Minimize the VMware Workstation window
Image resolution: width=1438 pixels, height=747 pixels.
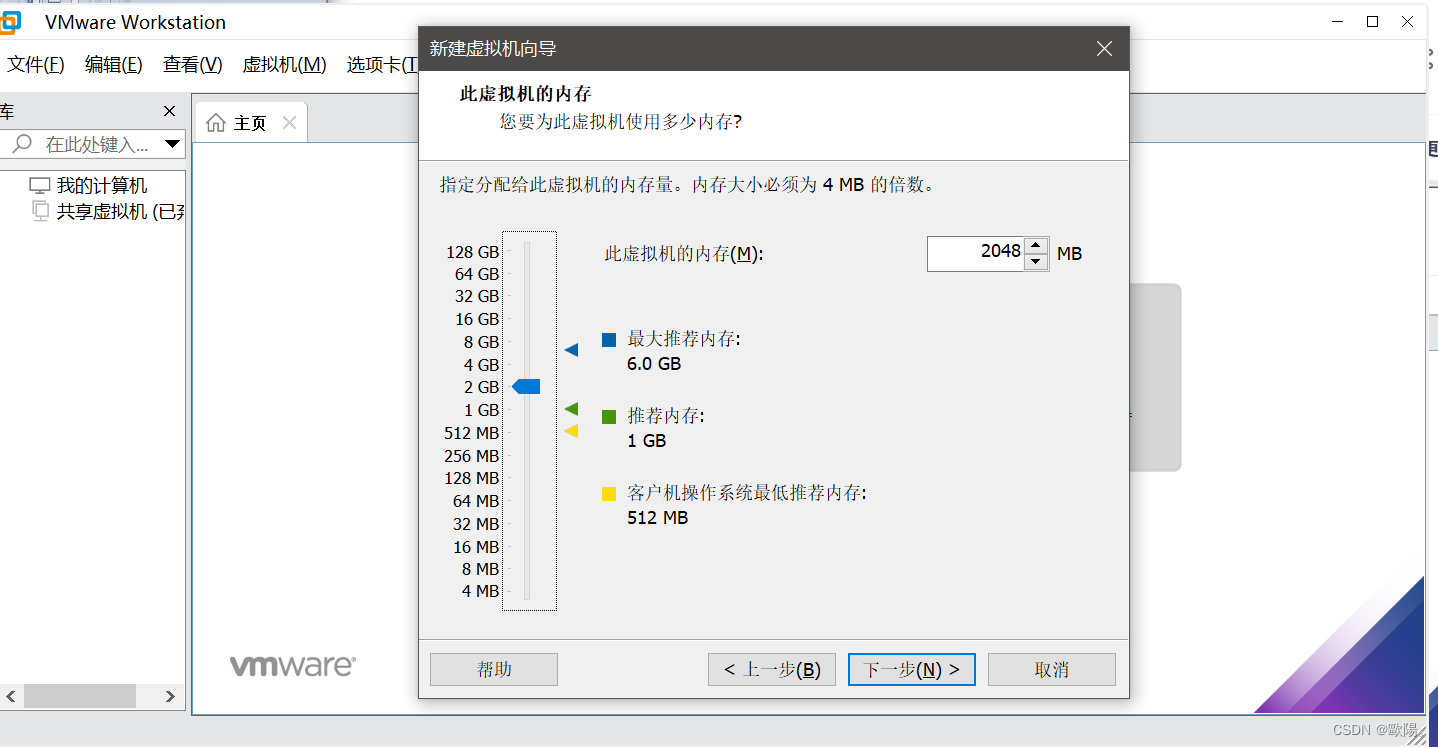point(1337,21)
